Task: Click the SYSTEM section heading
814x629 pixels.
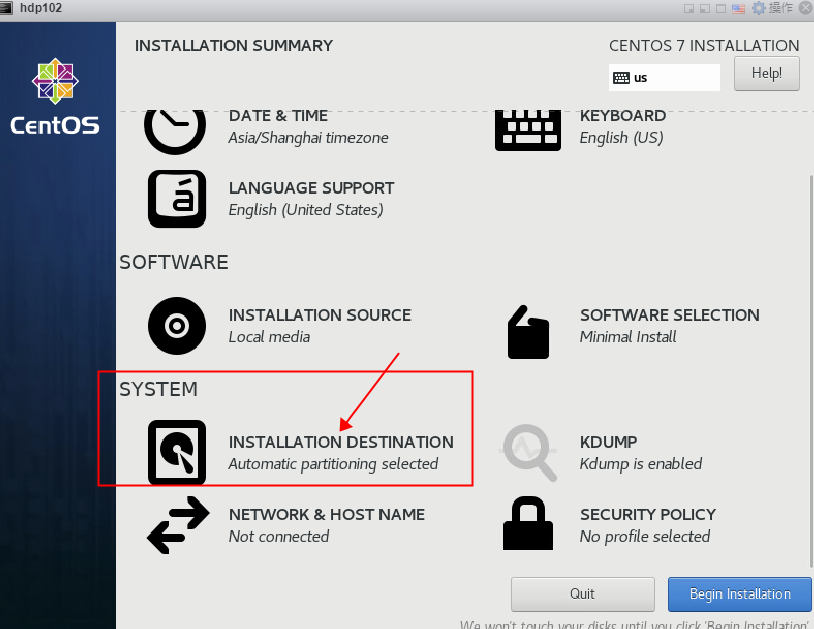Action: [x=158, y=389]
